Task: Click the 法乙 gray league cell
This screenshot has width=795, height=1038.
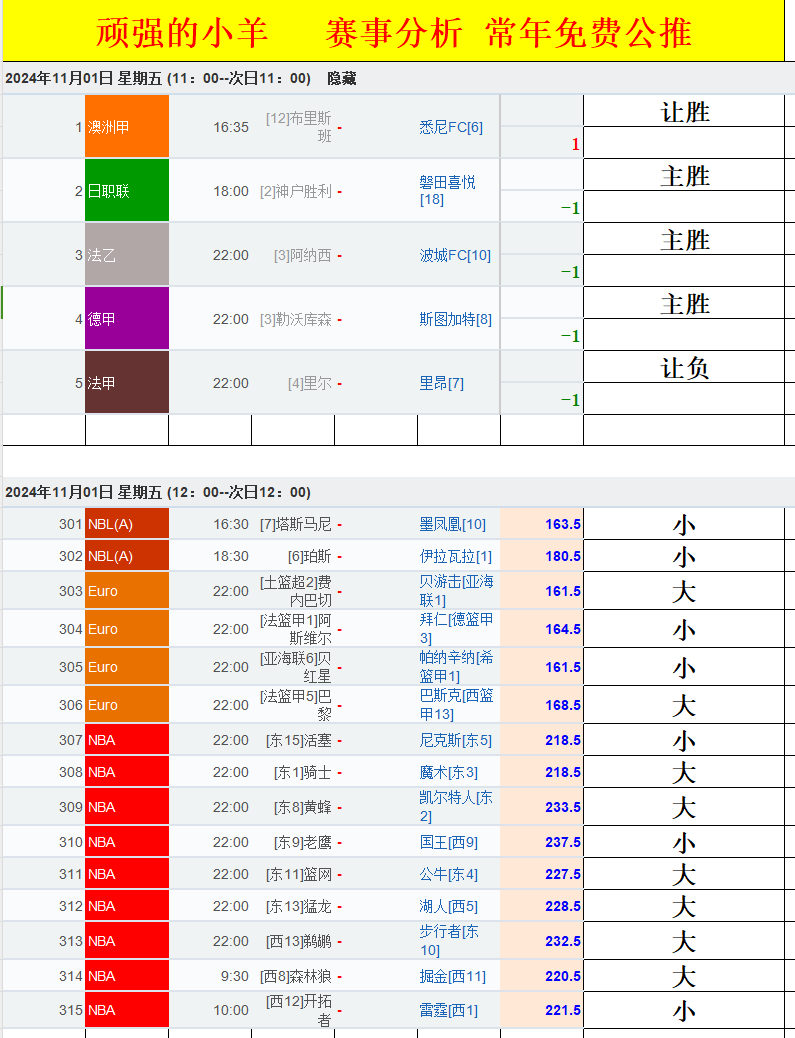Action: point(127,255)
